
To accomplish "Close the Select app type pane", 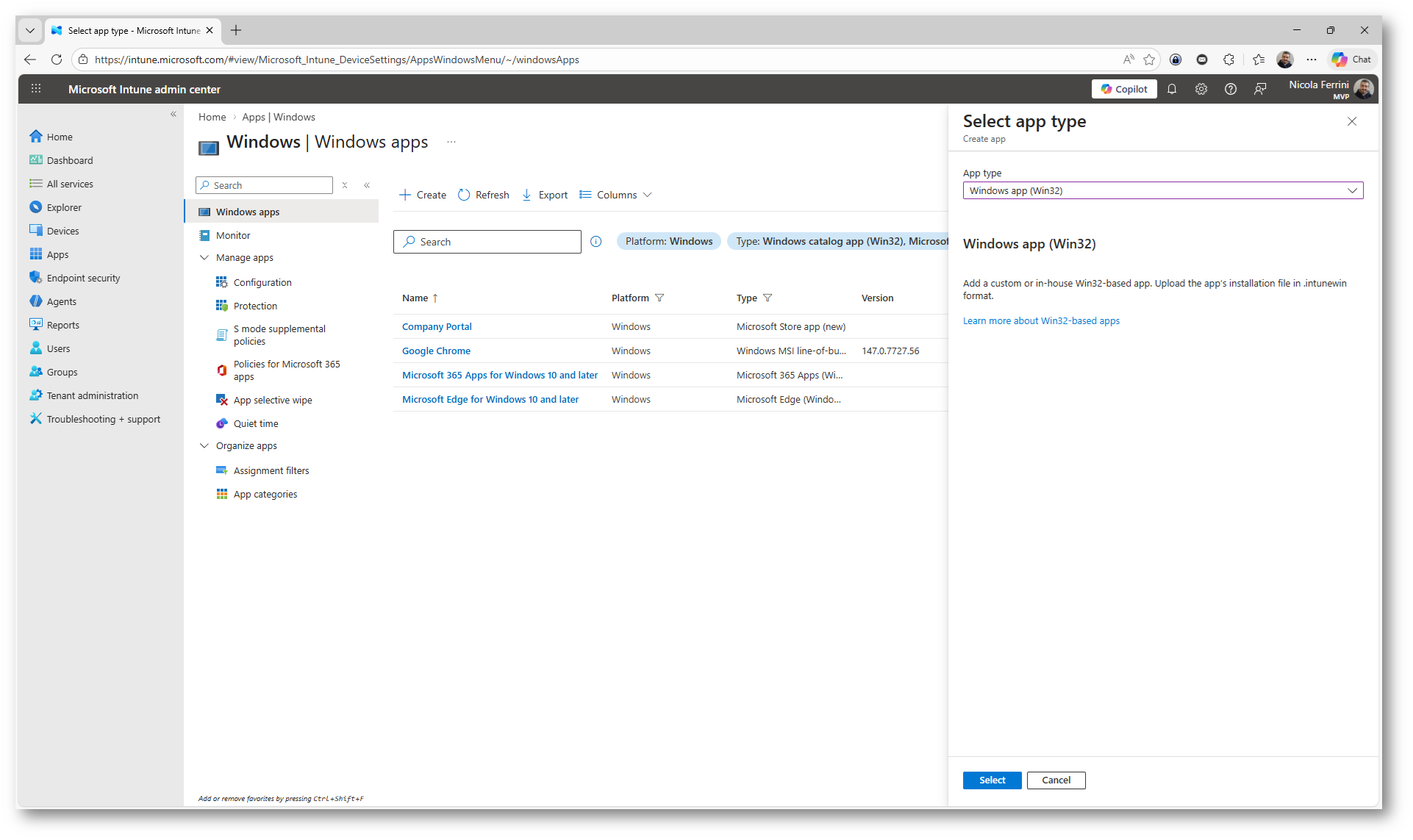I will [1351, 121].
